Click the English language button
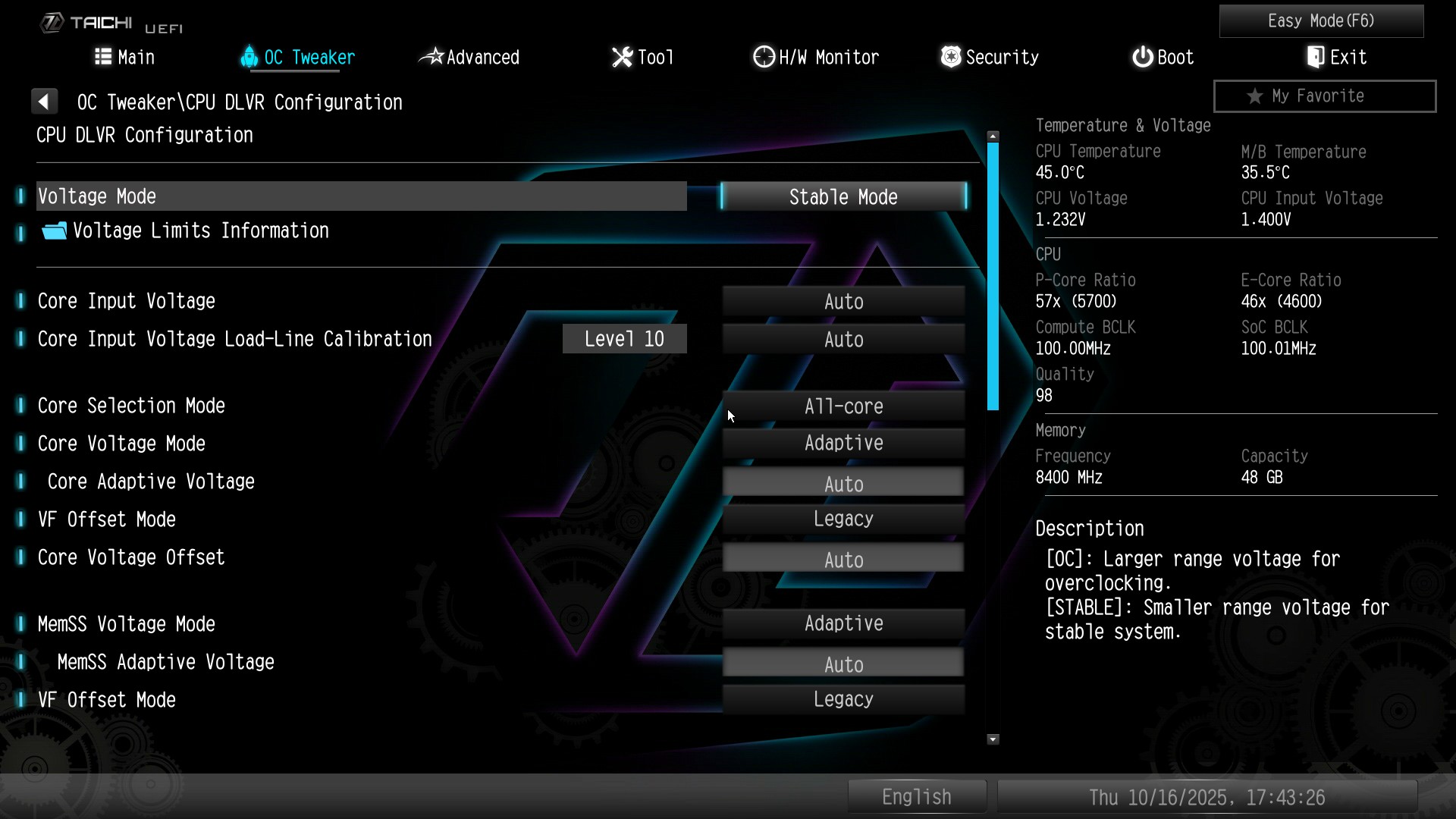1456x819 pixels. pyautogui.click(x=916, y=797)
